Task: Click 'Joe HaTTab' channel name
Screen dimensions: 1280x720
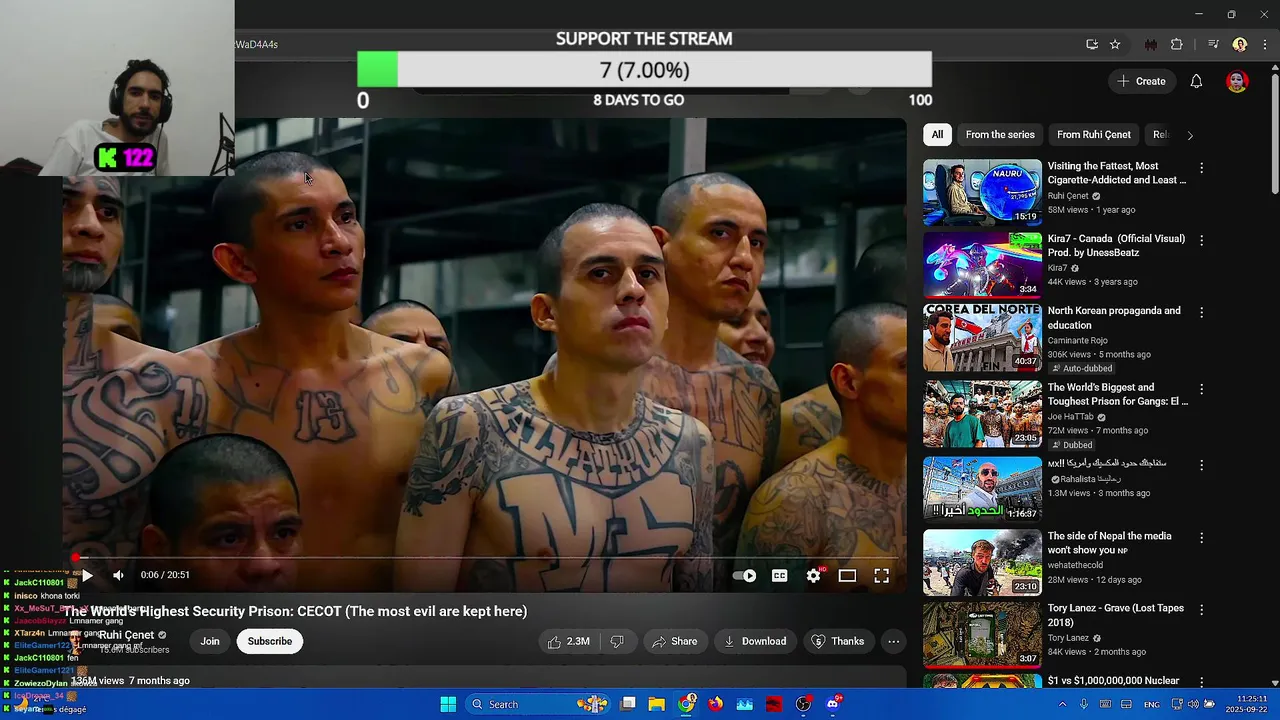Action: pyautogui.click(x=1071, y=417)
